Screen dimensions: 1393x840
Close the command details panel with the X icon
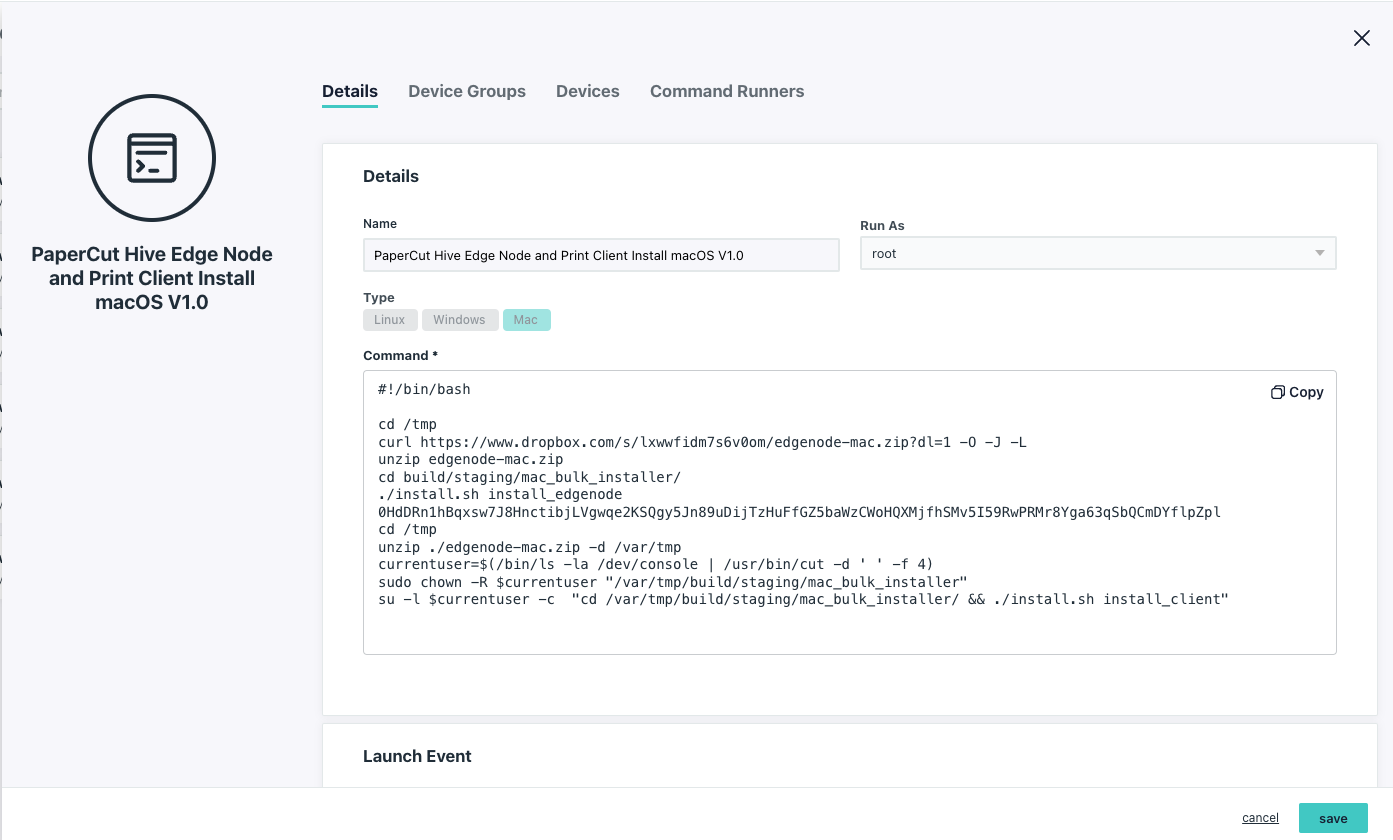coord(1361,38)
